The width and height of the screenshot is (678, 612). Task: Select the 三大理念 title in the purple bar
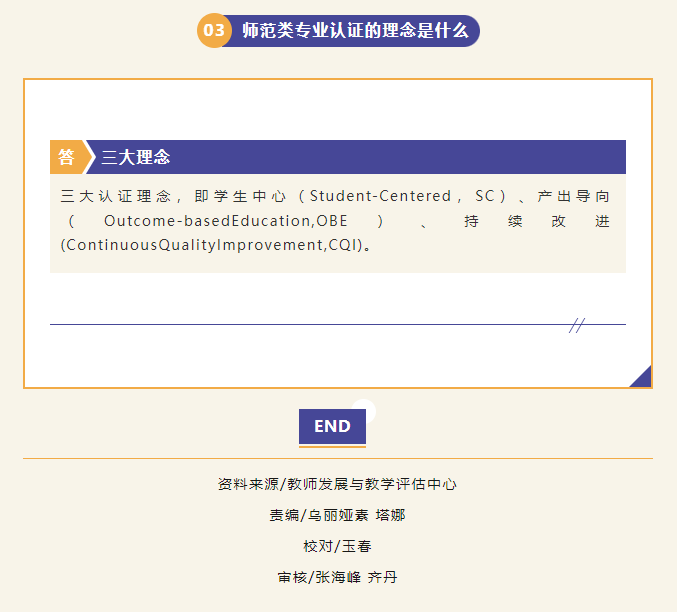pos(136,157)
